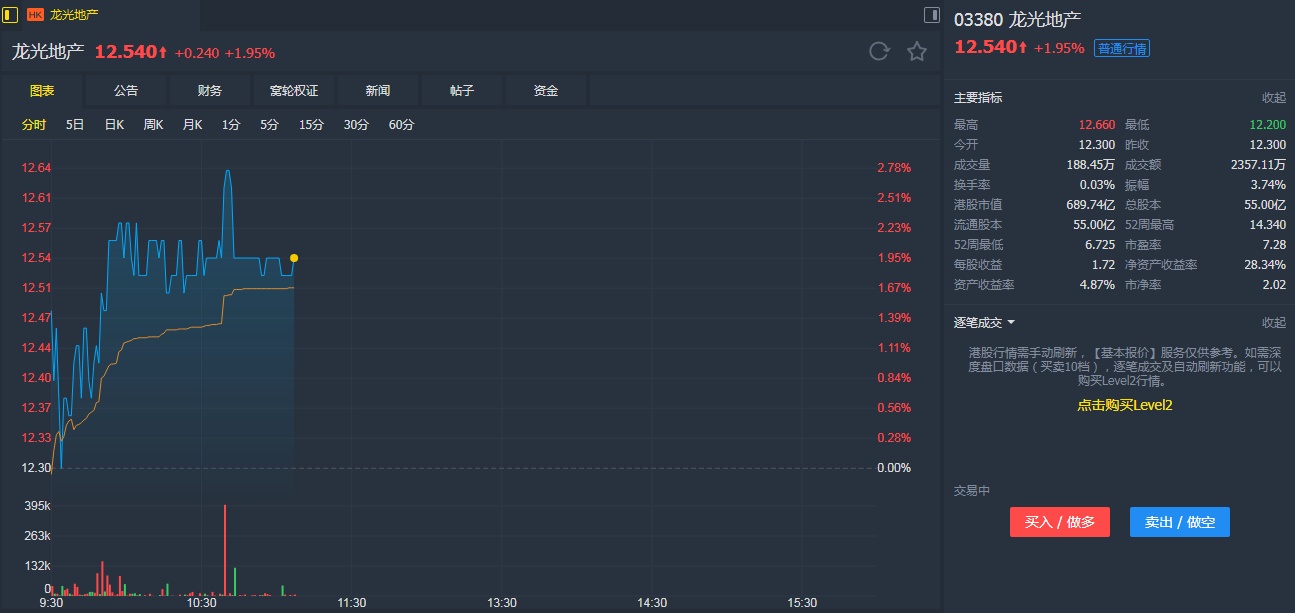
Task: Switch chart to 60分 interval
Action: point(401,125)
